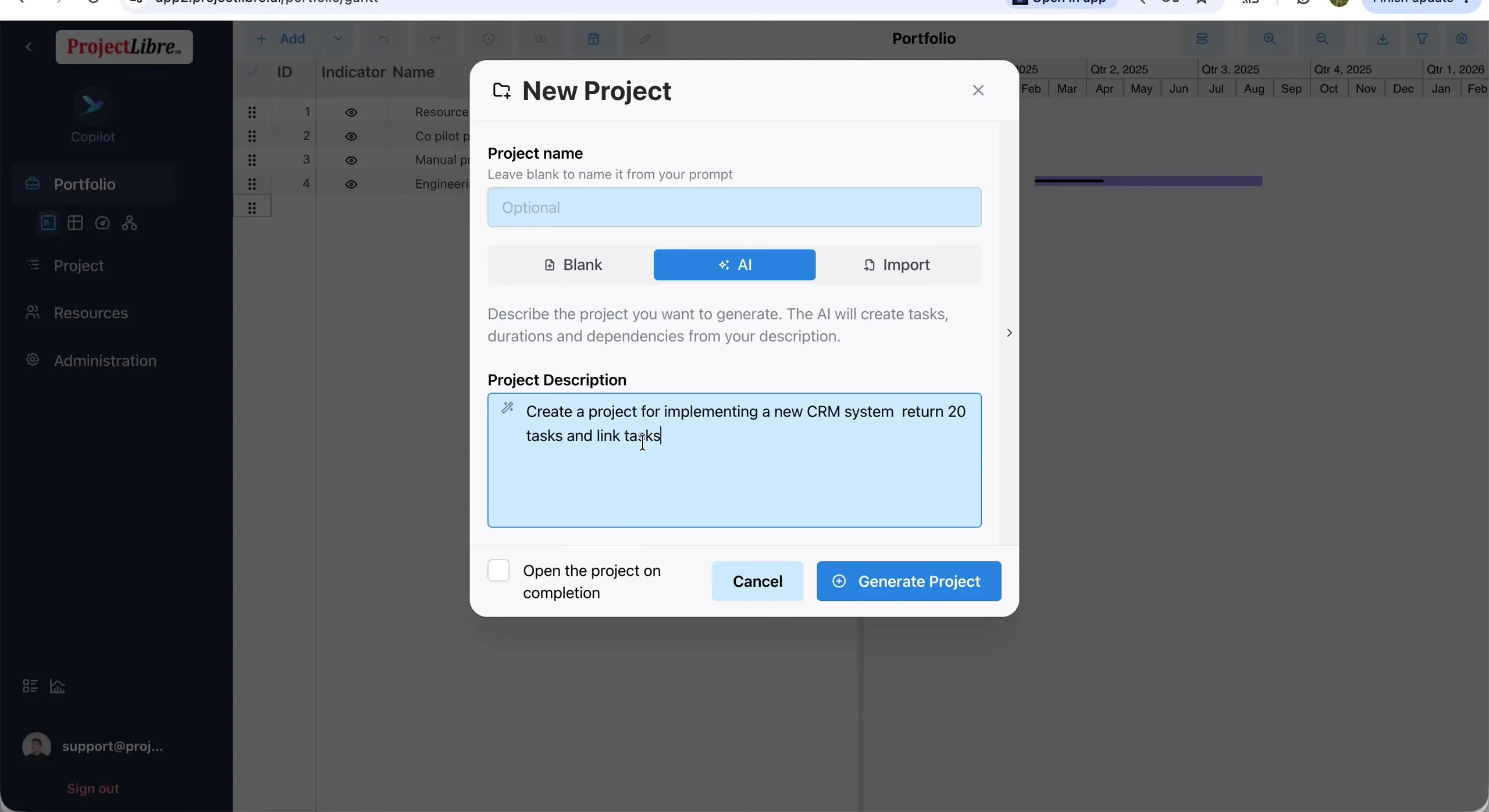Expand the dialog side panel chevron

1009,333
